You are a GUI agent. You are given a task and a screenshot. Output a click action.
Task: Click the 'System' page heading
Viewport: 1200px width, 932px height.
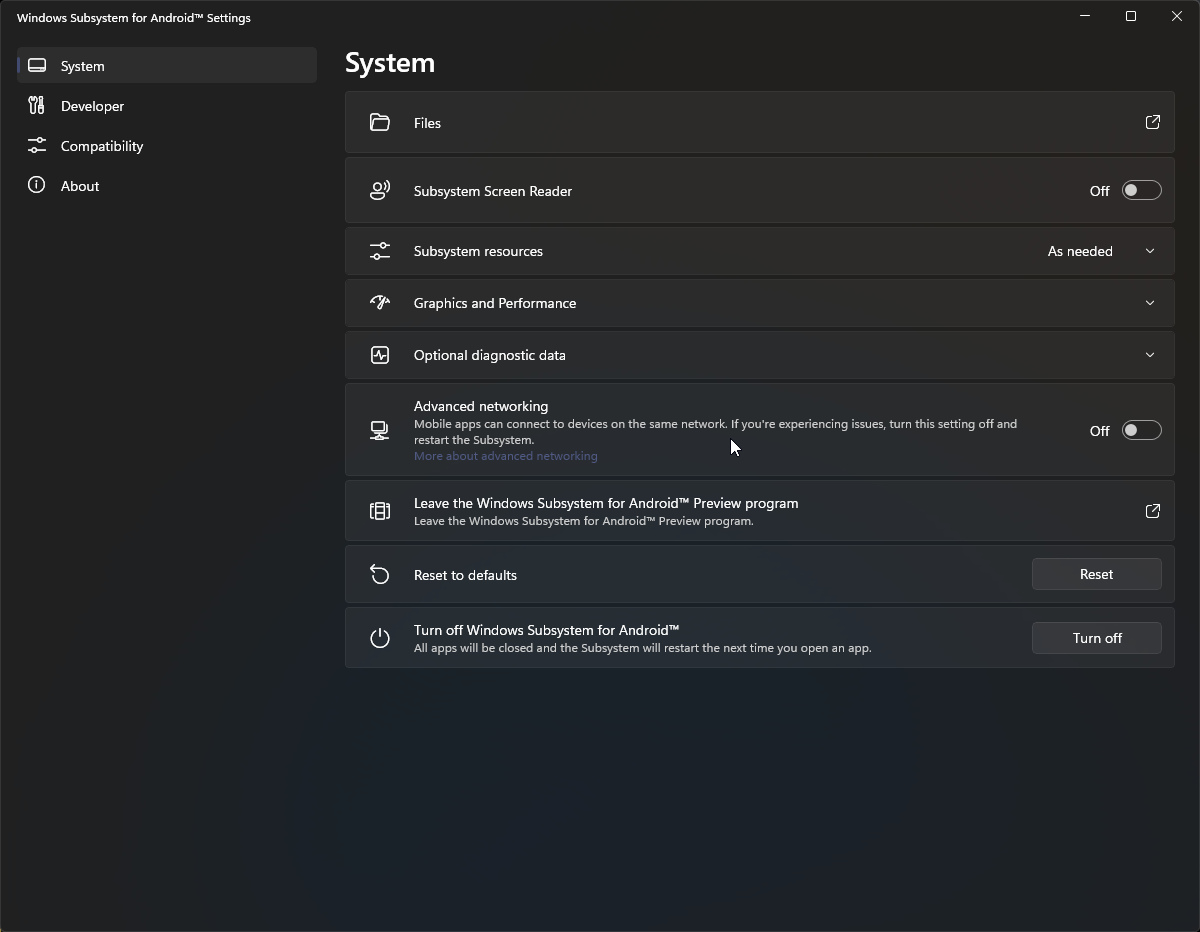[x=390, y=62]
